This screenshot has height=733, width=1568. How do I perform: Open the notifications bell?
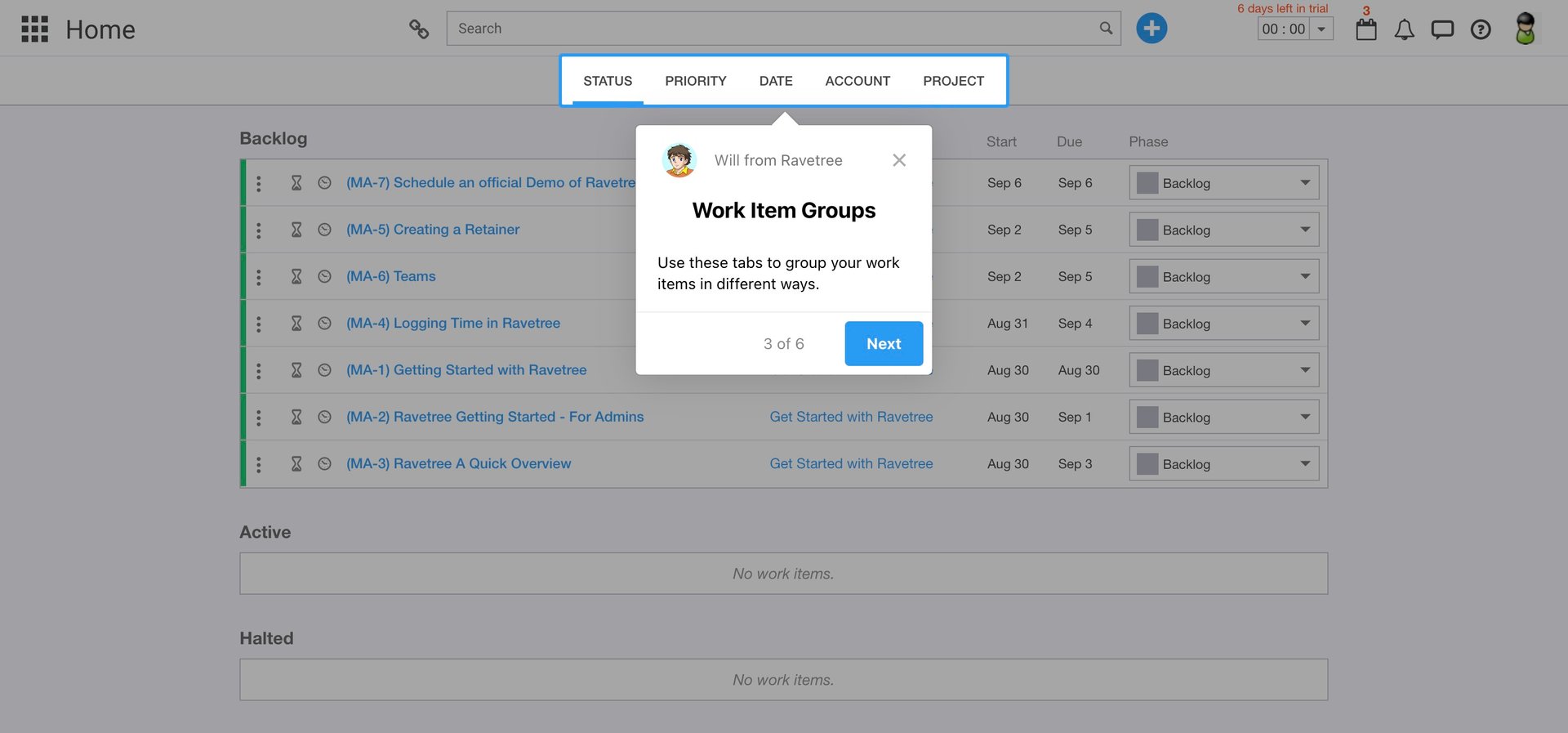click(x=1404, y=30)
